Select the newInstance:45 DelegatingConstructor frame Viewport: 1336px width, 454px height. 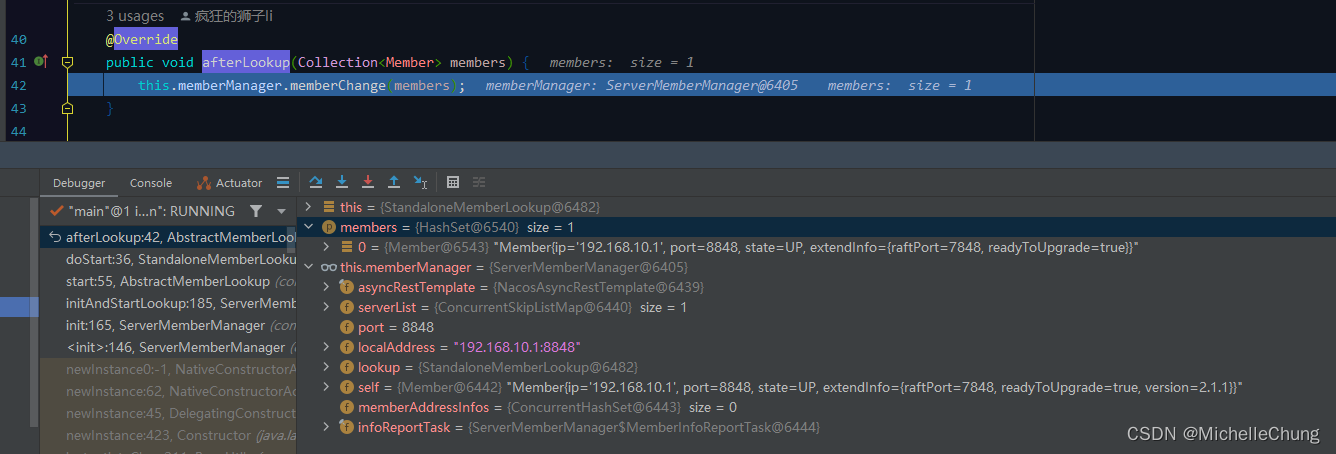point(170,413)
